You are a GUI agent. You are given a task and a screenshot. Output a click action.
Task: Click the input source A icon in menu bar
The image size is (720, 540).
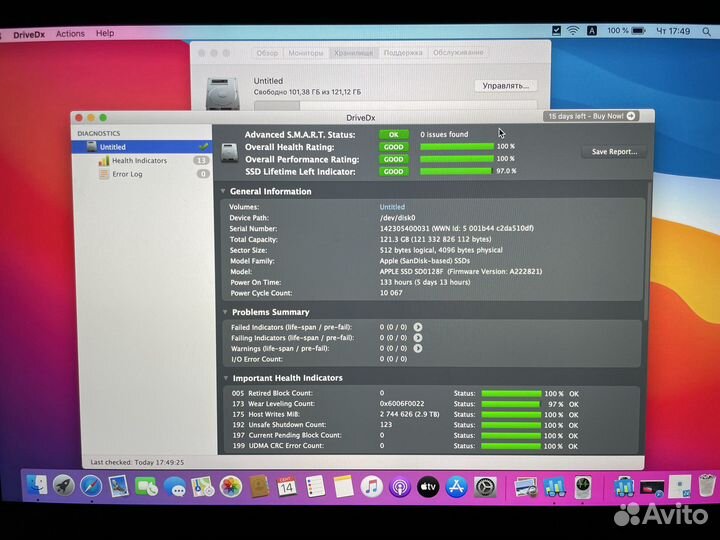[591, 31]
